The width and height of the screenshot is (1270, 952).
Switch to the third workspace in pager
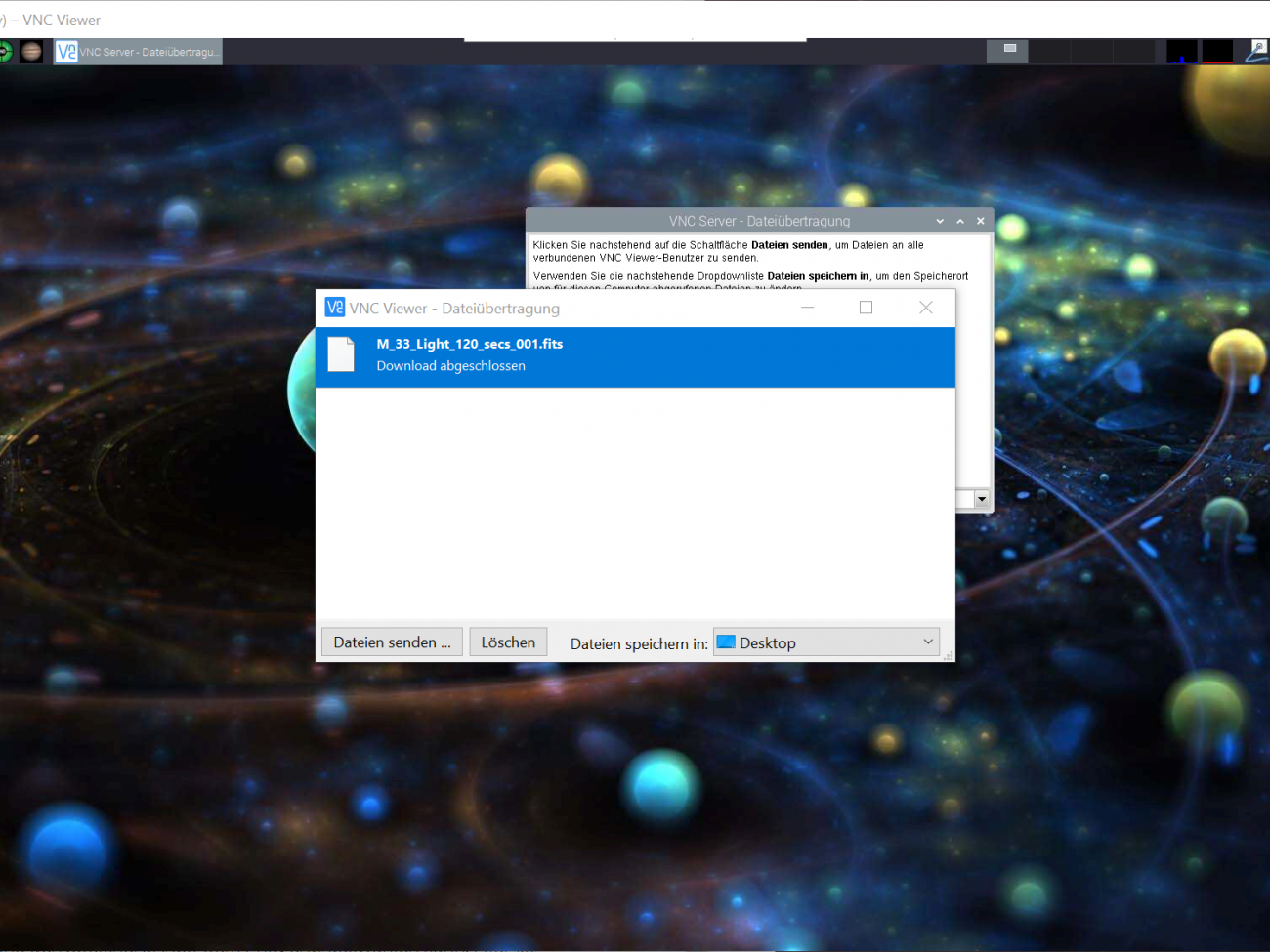1091,52
